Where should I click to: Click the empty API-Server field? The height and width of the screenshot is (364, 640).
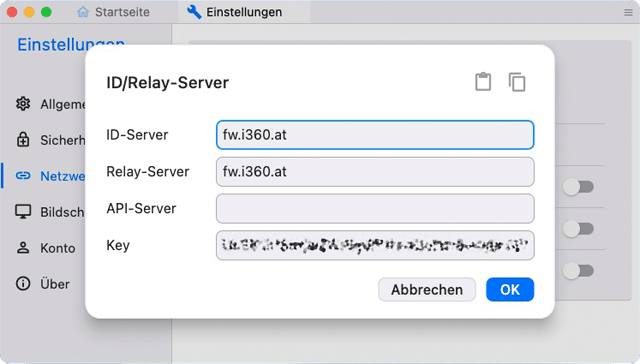[x=375, y=209]
